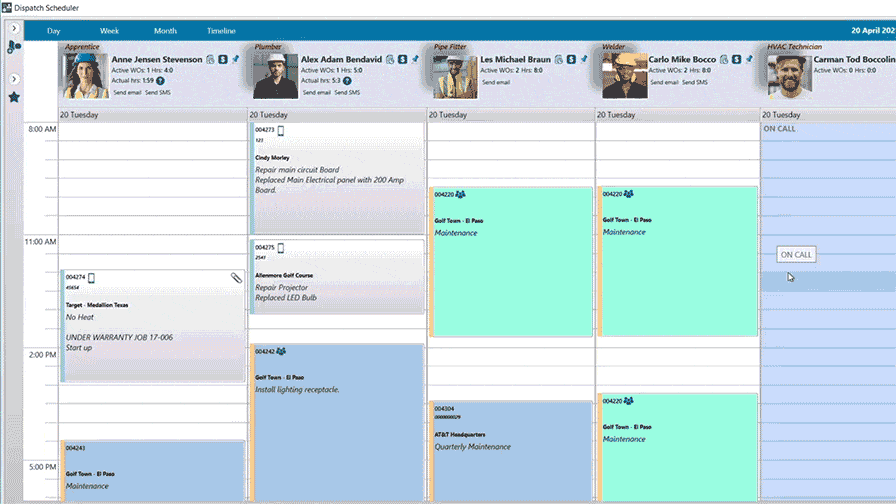Image resolution: width=896 pixels, height=504 pixels.
Task: Click Alex Adam Bendavid's document icon
Action: point(390,59)
